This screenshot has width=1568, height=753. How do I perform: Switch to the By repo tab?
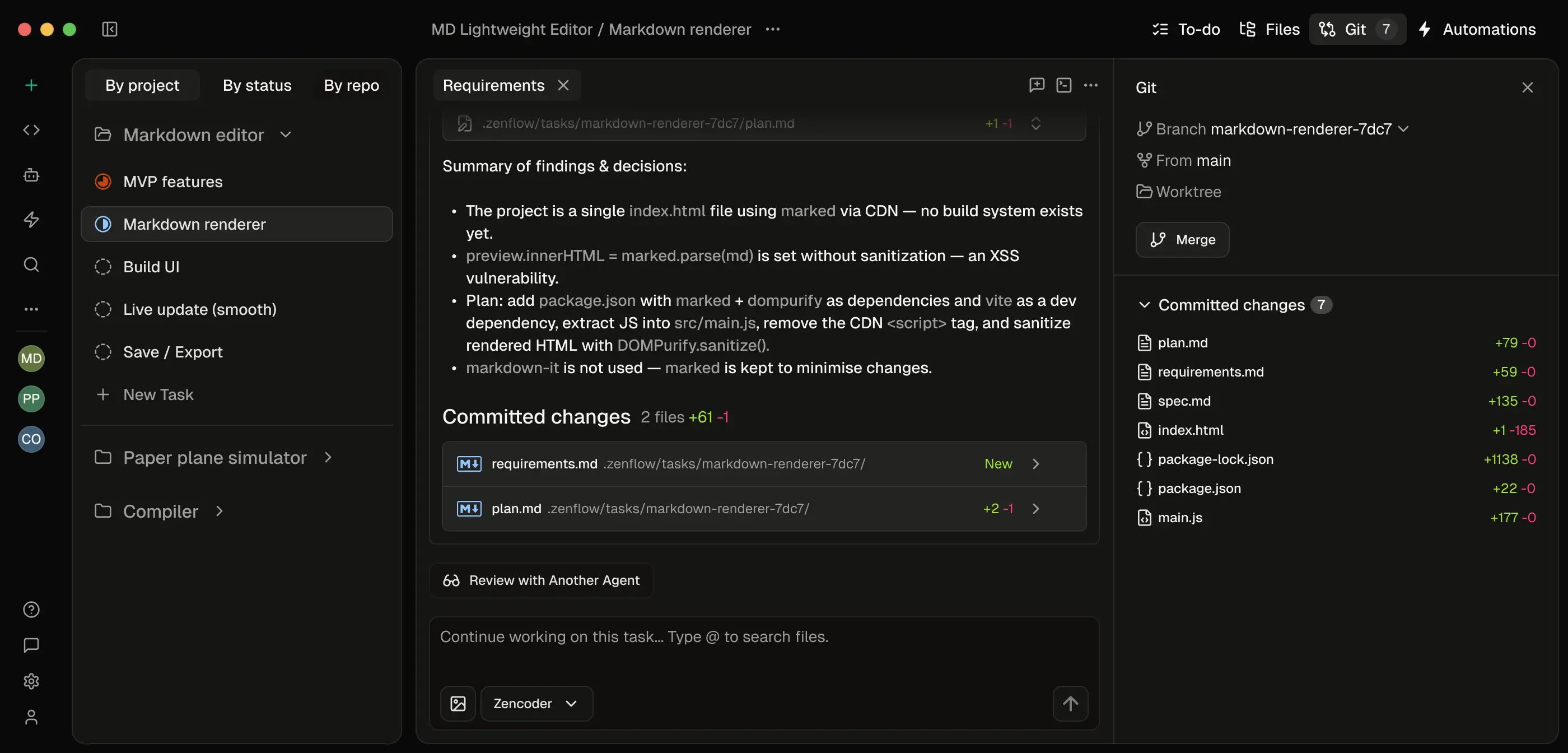coord(351,85)
